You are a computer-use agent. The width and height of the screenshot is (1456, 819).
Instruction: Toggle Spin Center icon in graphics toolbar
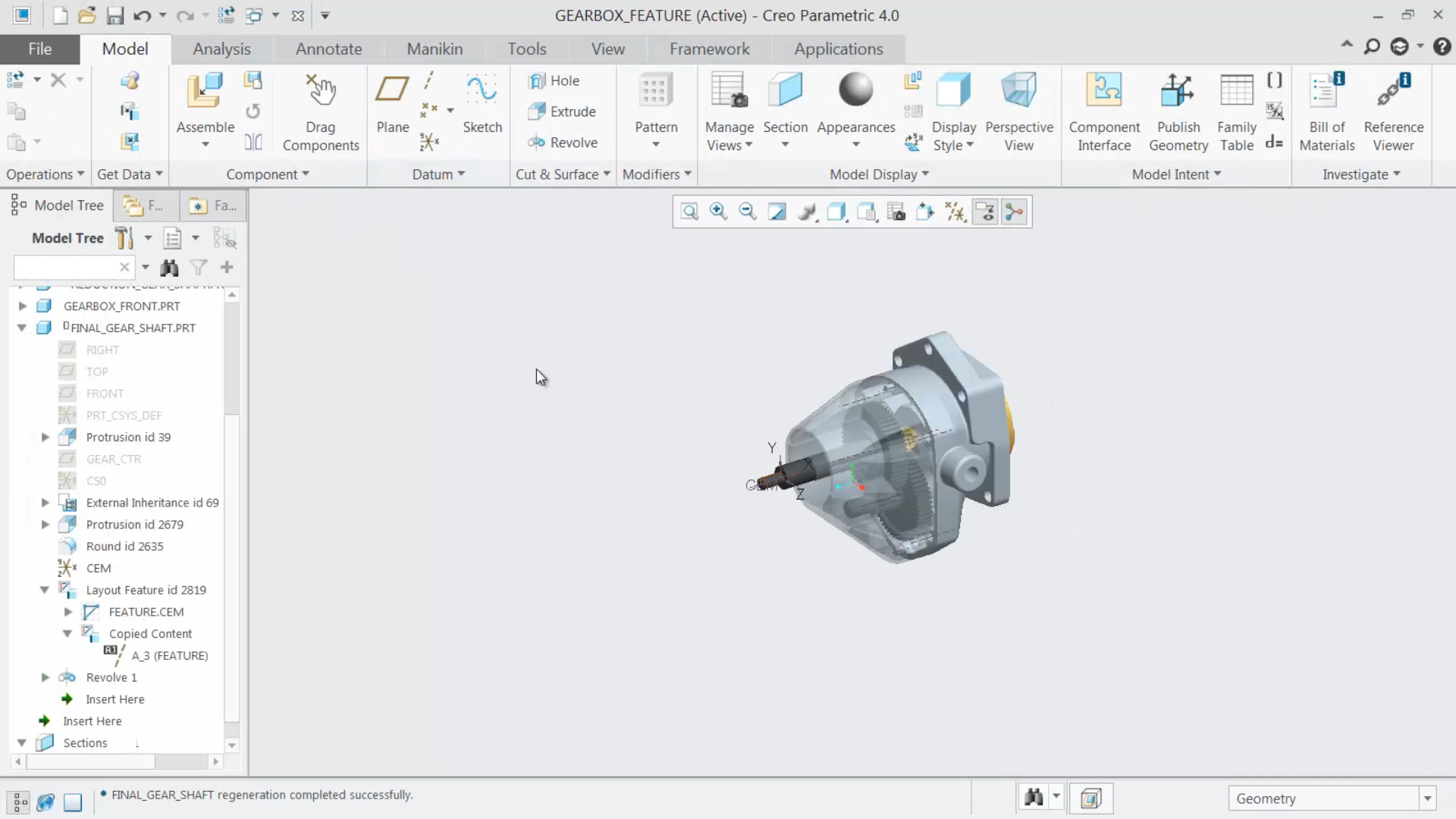click(1015, 212)
